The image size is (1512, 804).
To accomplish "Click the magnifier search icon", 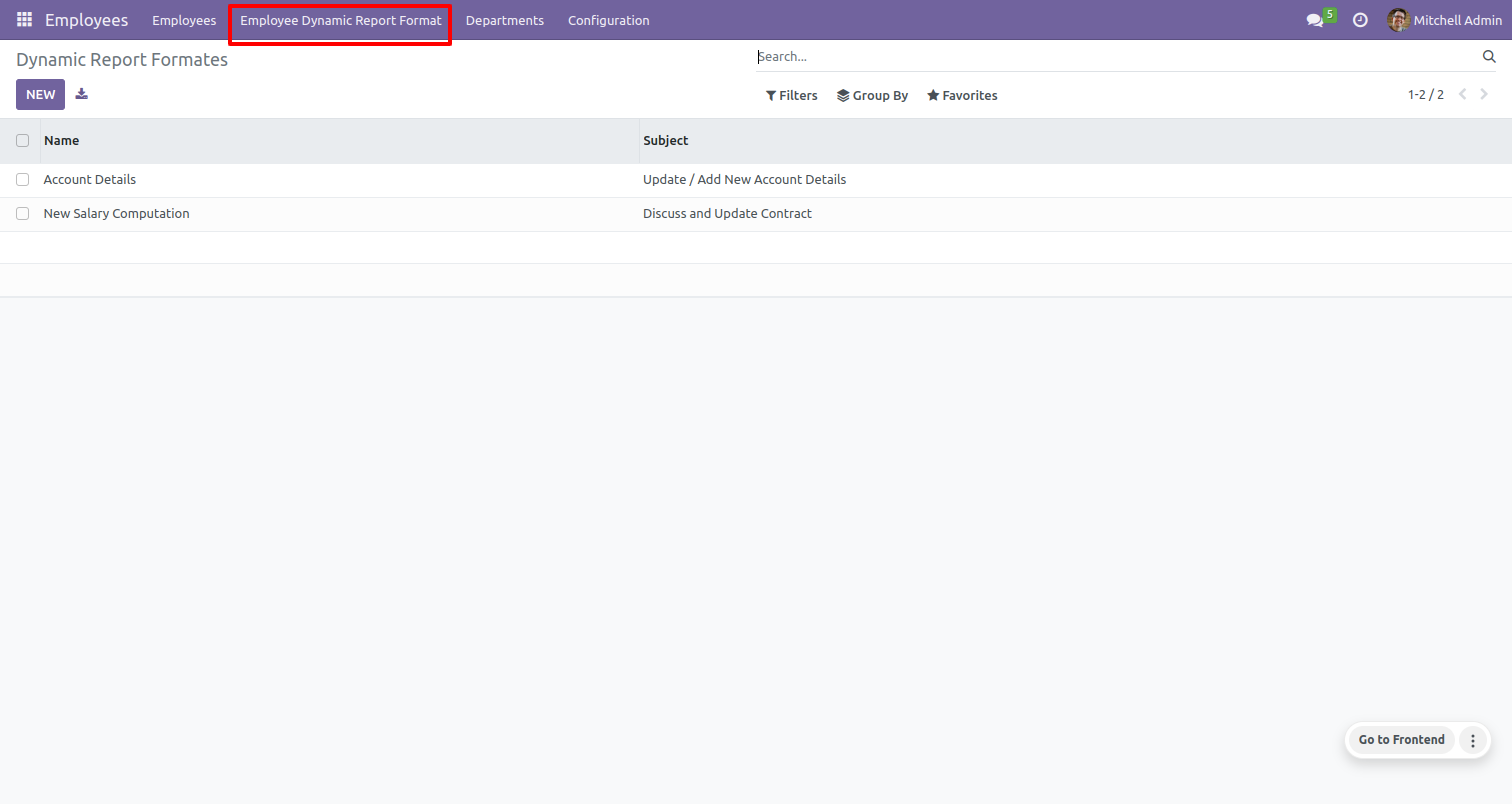I will (x=1489, y=57).
